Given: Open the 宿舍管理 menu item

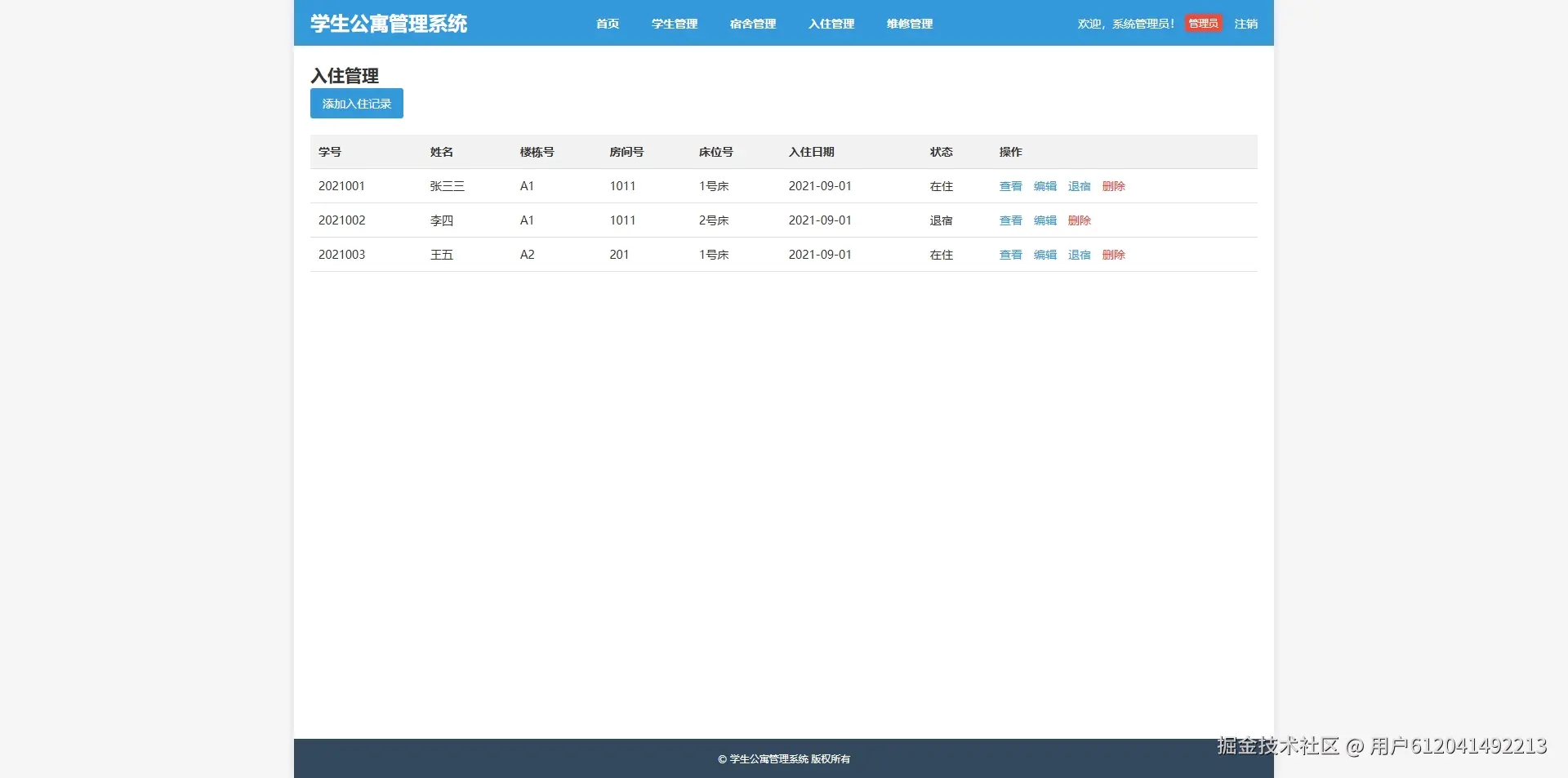Looking at the screenshot, I should click(x=753, y=24).
